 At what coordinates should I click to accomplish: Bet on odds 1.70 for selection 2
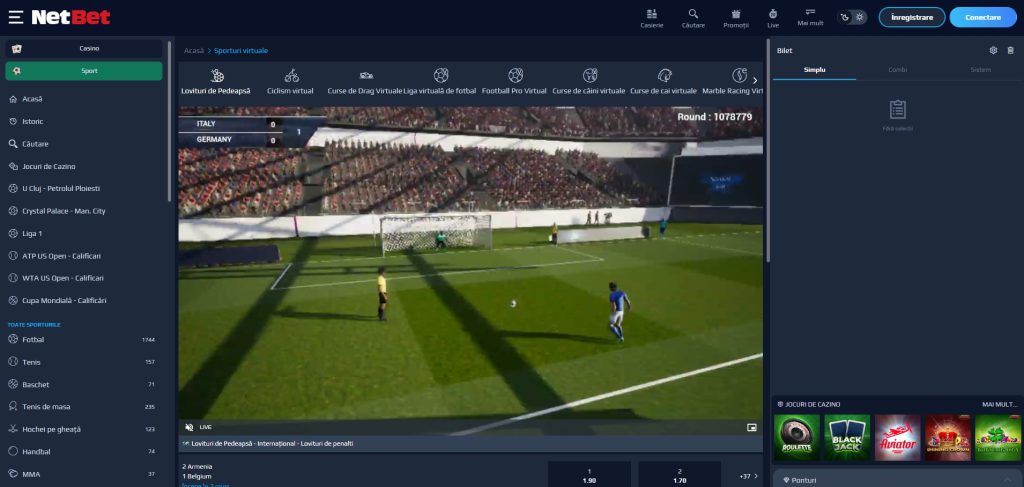pos(679,475)
